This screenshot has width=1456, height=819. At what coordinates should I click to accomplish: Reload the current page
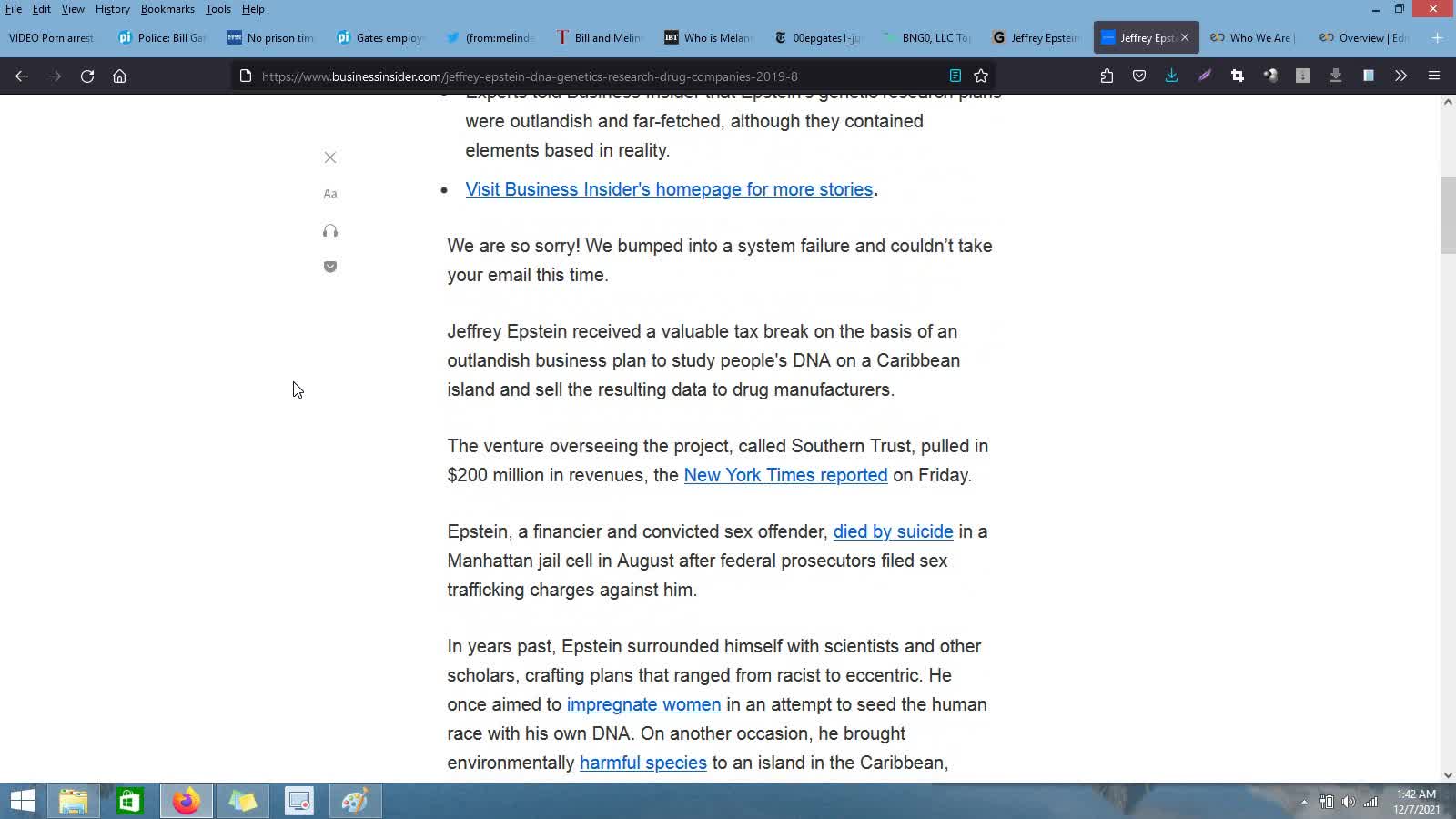(x=87, y=76)
